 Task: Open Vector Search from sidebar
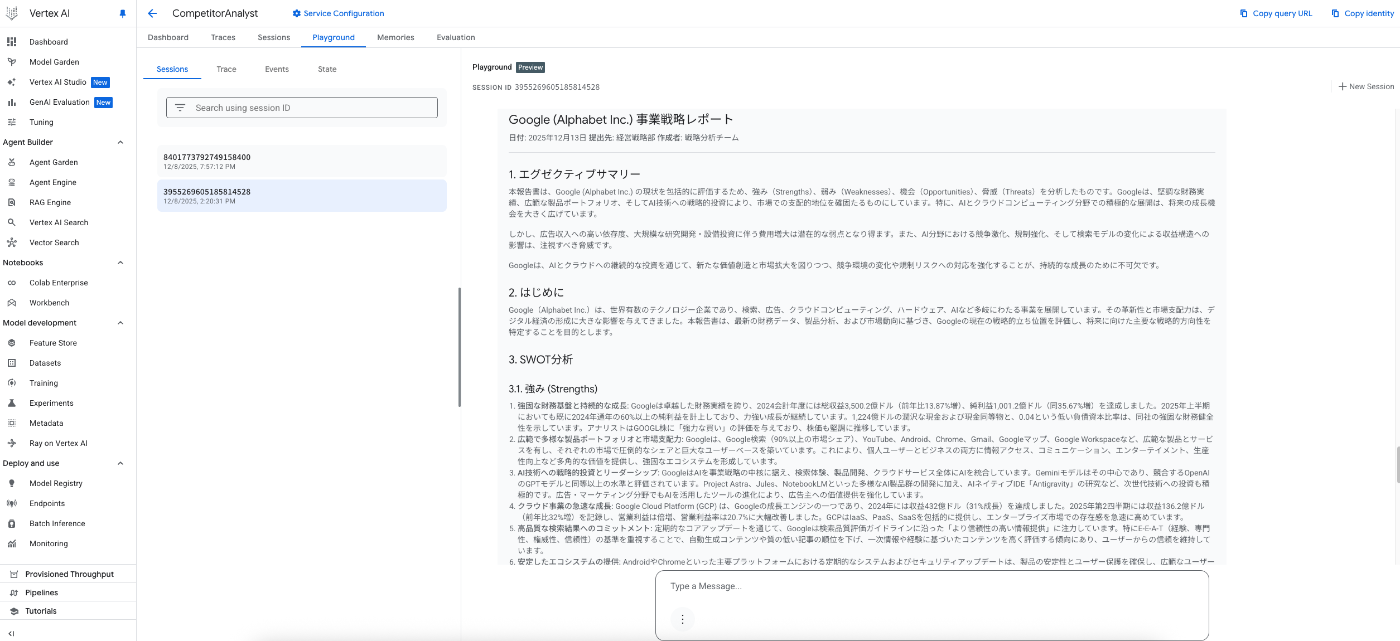(54, 242)
